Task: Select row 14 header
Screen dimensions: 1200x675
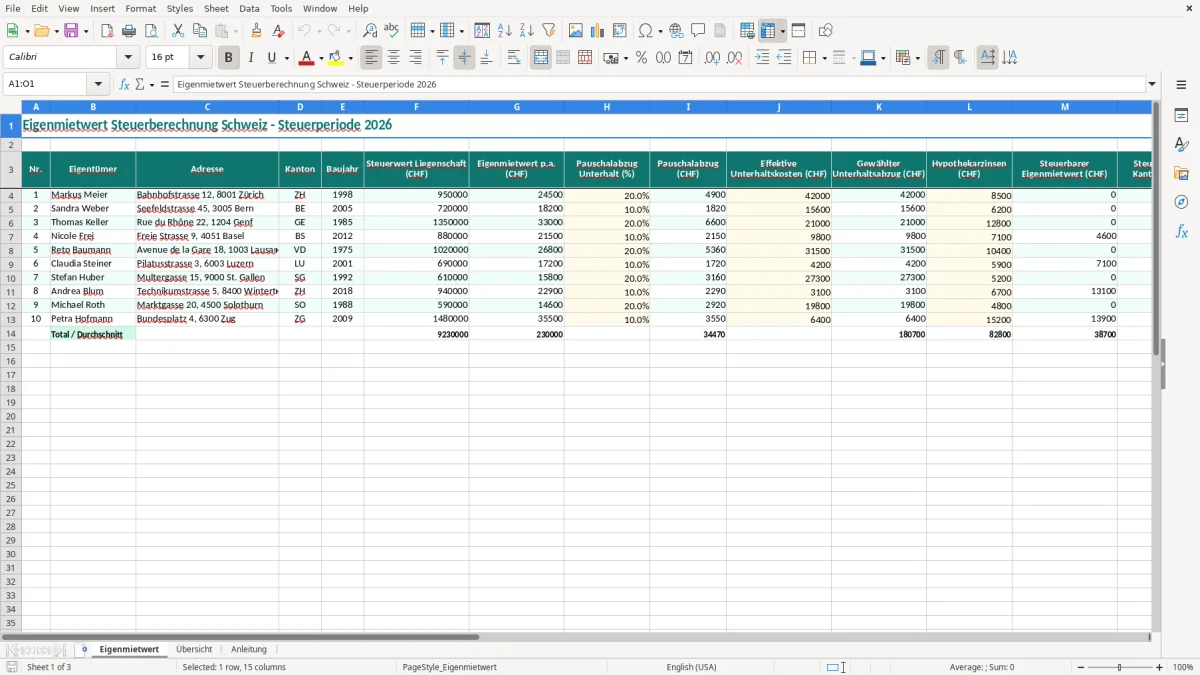Action: click(11, 334)
